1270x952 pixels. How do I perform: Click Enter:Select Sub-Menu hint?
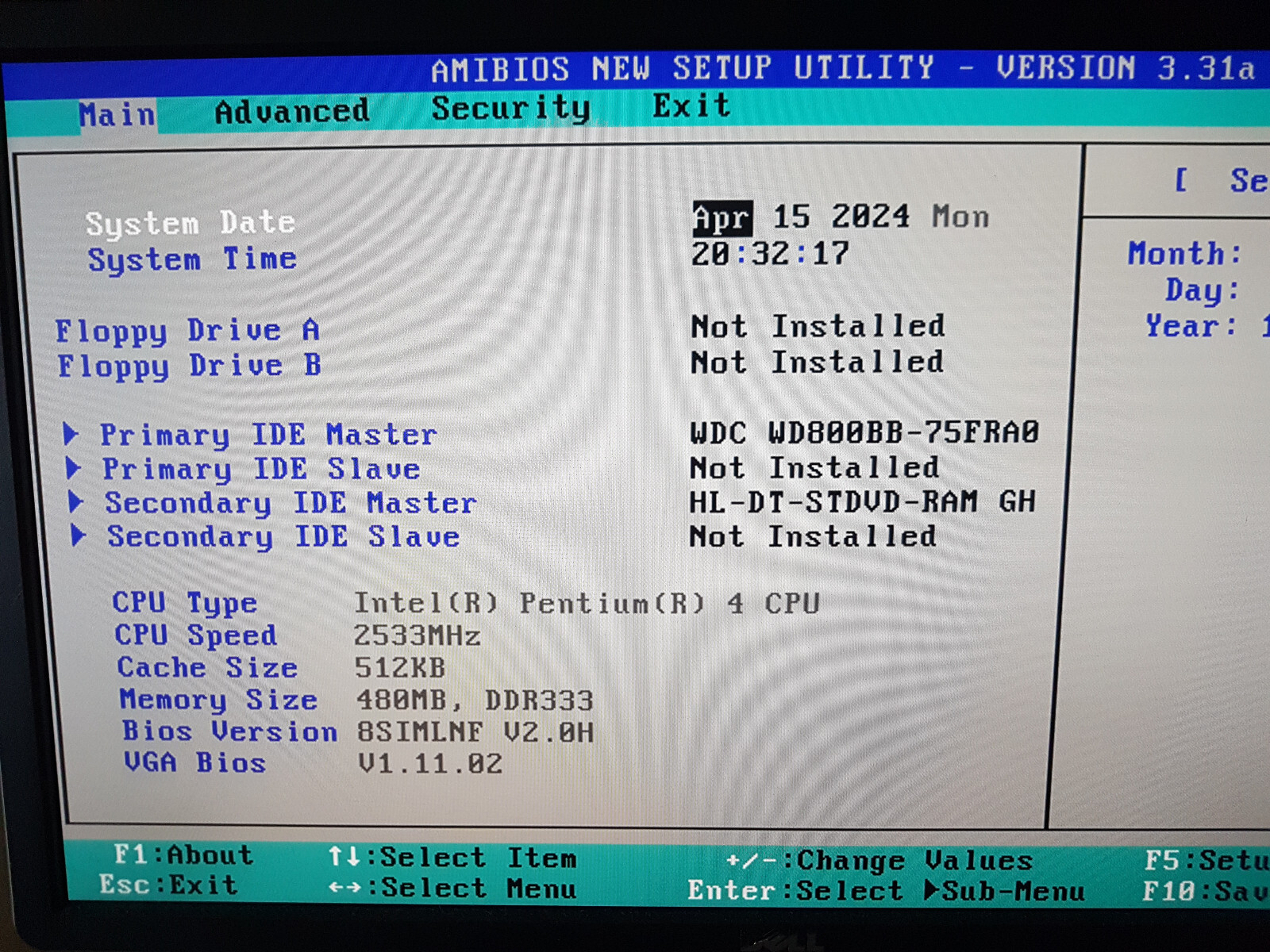coord(886,891)
